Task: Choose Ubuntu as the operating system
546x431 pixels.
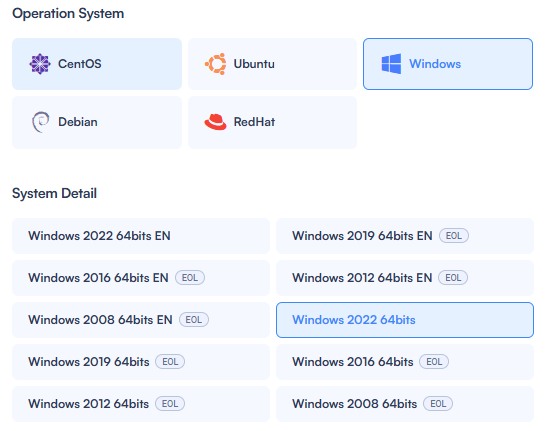Action: [272, 64]
